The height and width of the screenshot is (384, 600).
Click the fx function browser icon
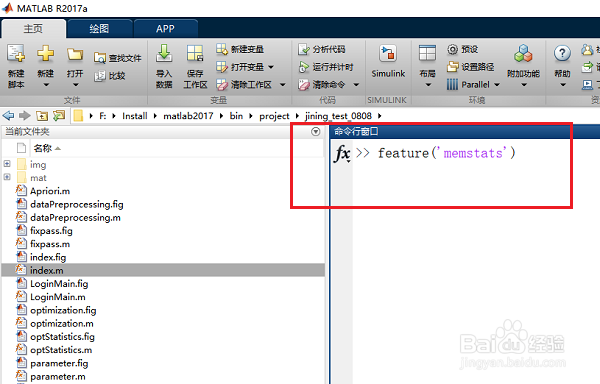[342, 154]
